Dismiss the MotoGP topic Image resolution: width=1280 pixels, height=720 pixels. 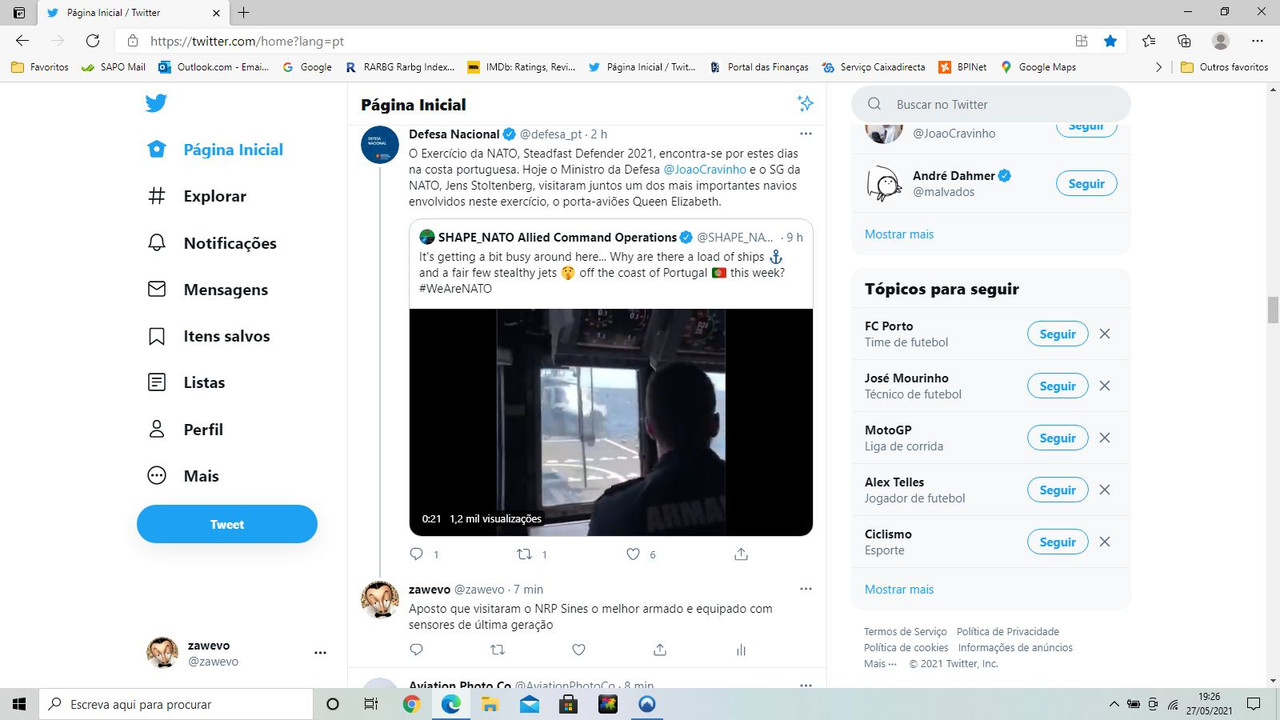coord(1105,438)
